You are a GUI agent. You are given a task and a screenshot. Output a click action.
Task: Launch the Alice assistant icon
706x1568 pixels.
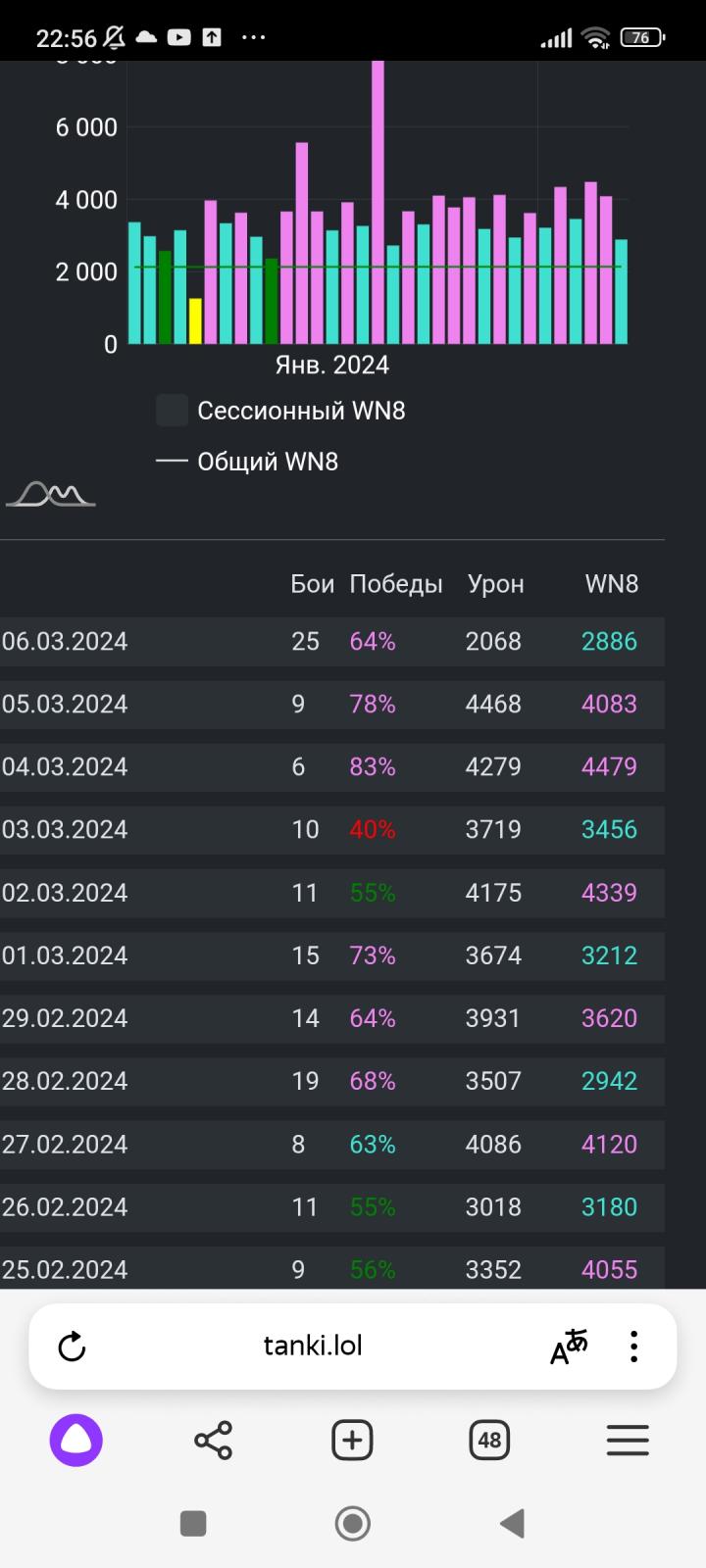tap(76, 1441)
